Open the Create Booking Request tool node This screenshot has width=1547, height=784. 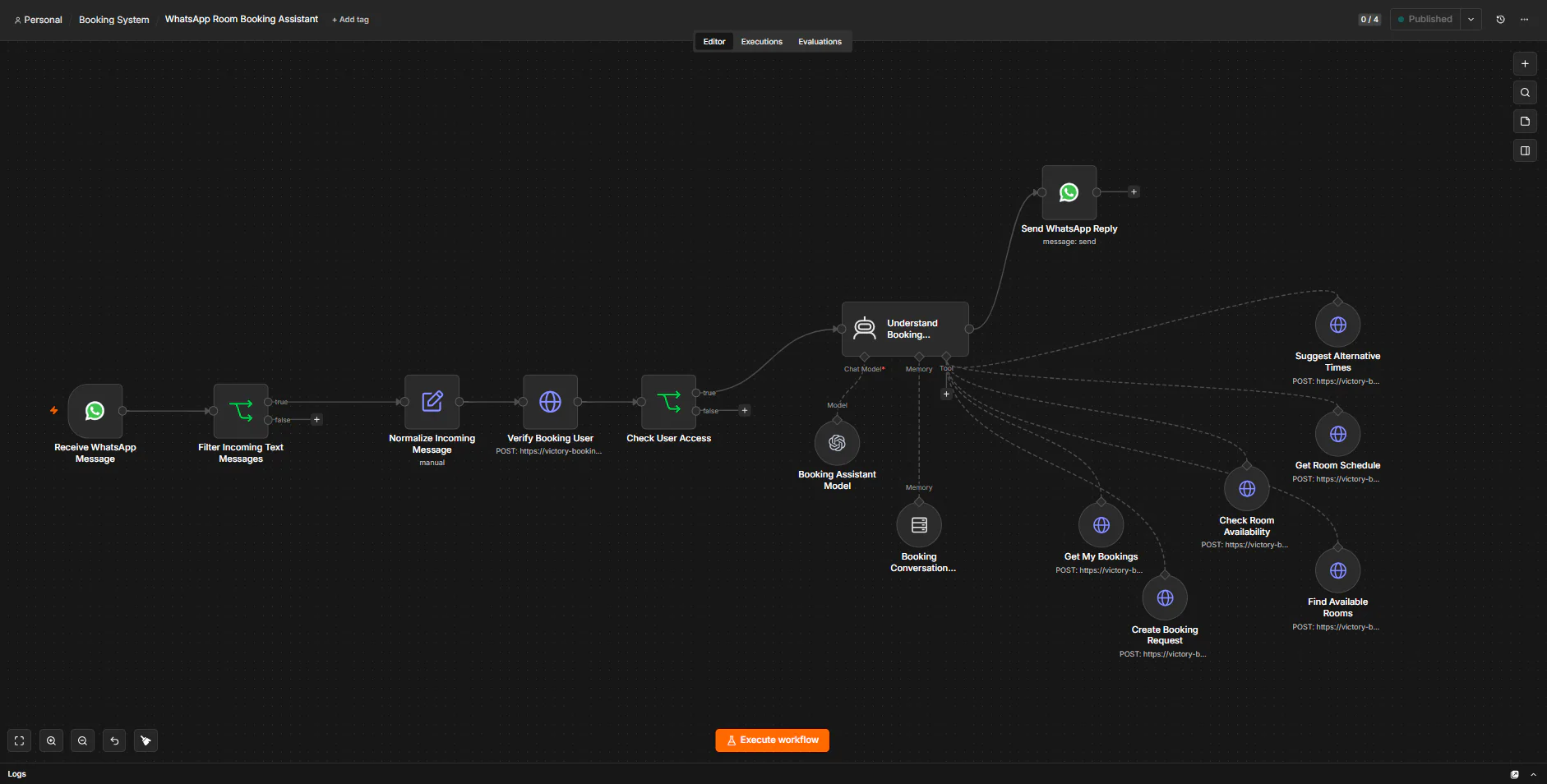pos(1165,598)
